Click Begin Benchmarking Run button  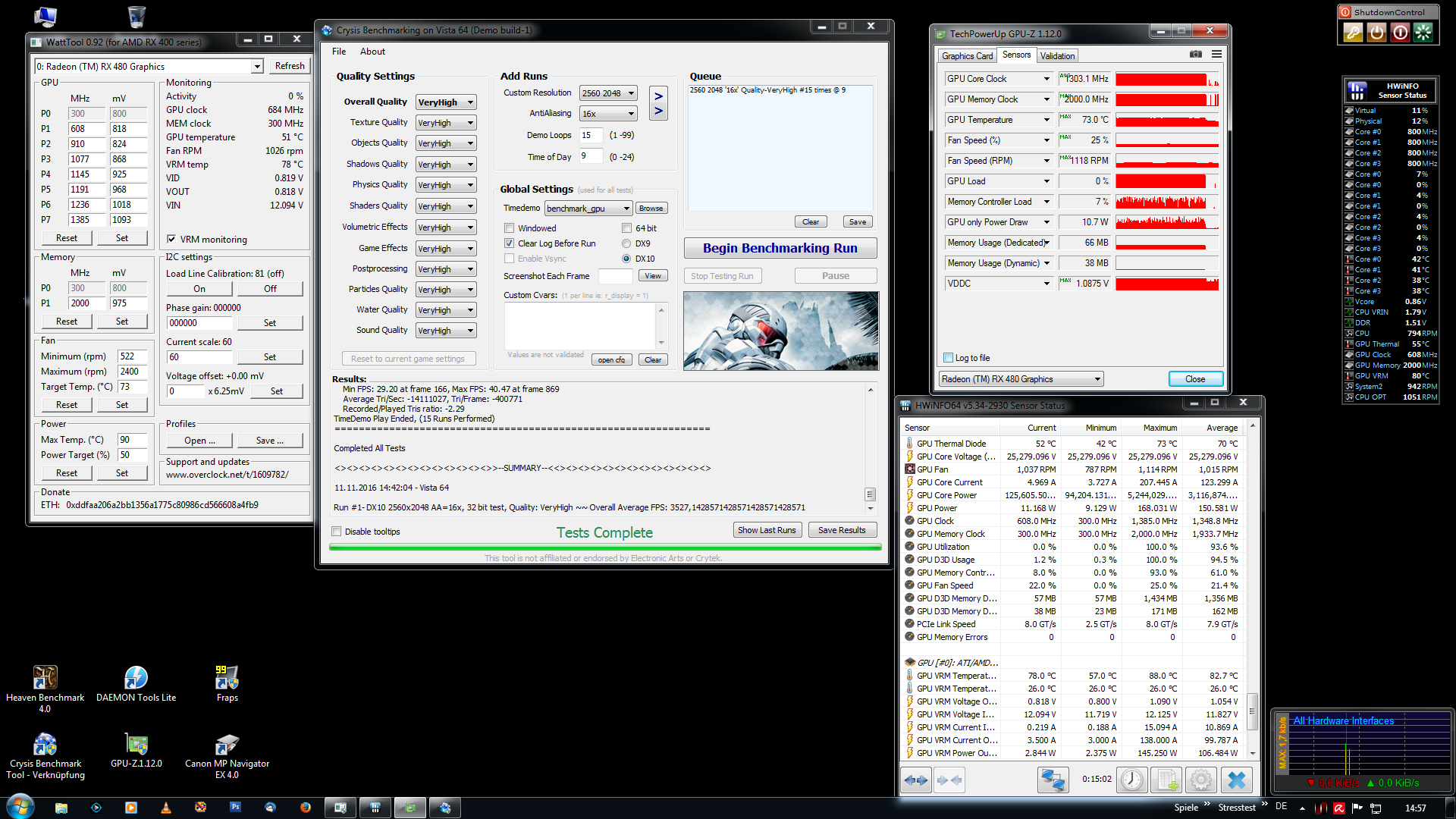780,248
